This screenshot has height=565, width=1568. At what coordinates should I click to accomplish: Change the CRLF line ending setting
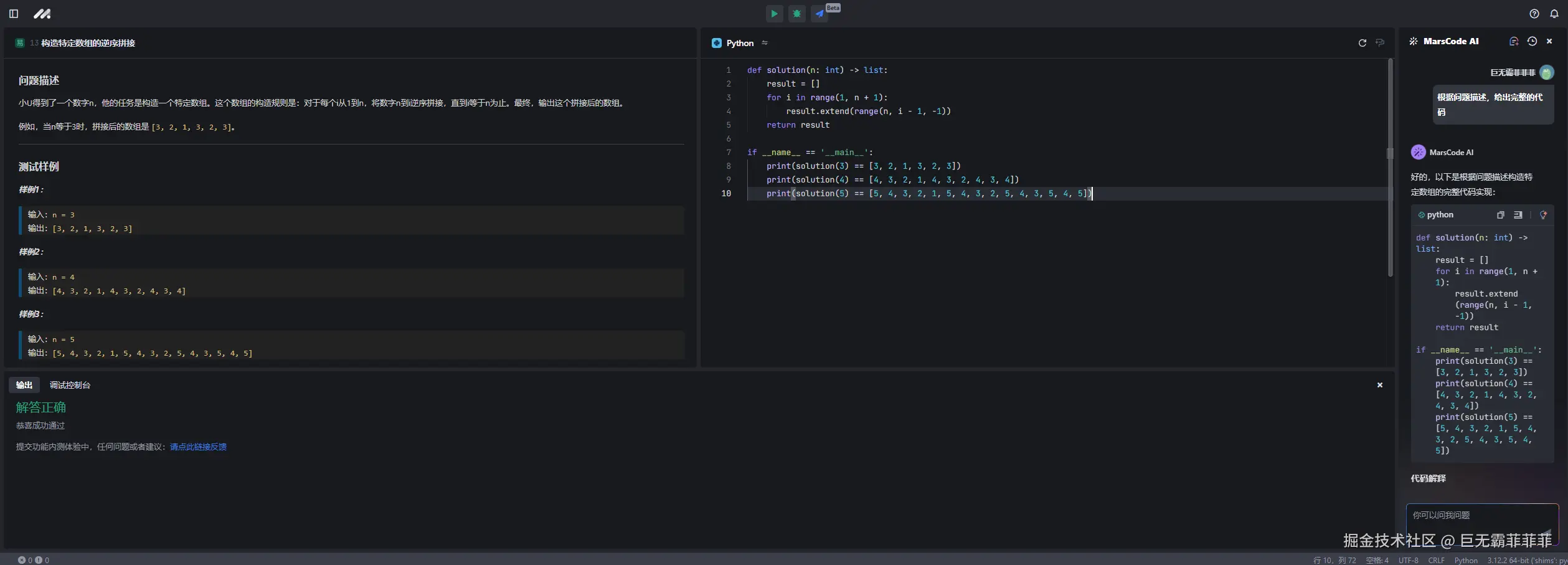[1436, 560]
